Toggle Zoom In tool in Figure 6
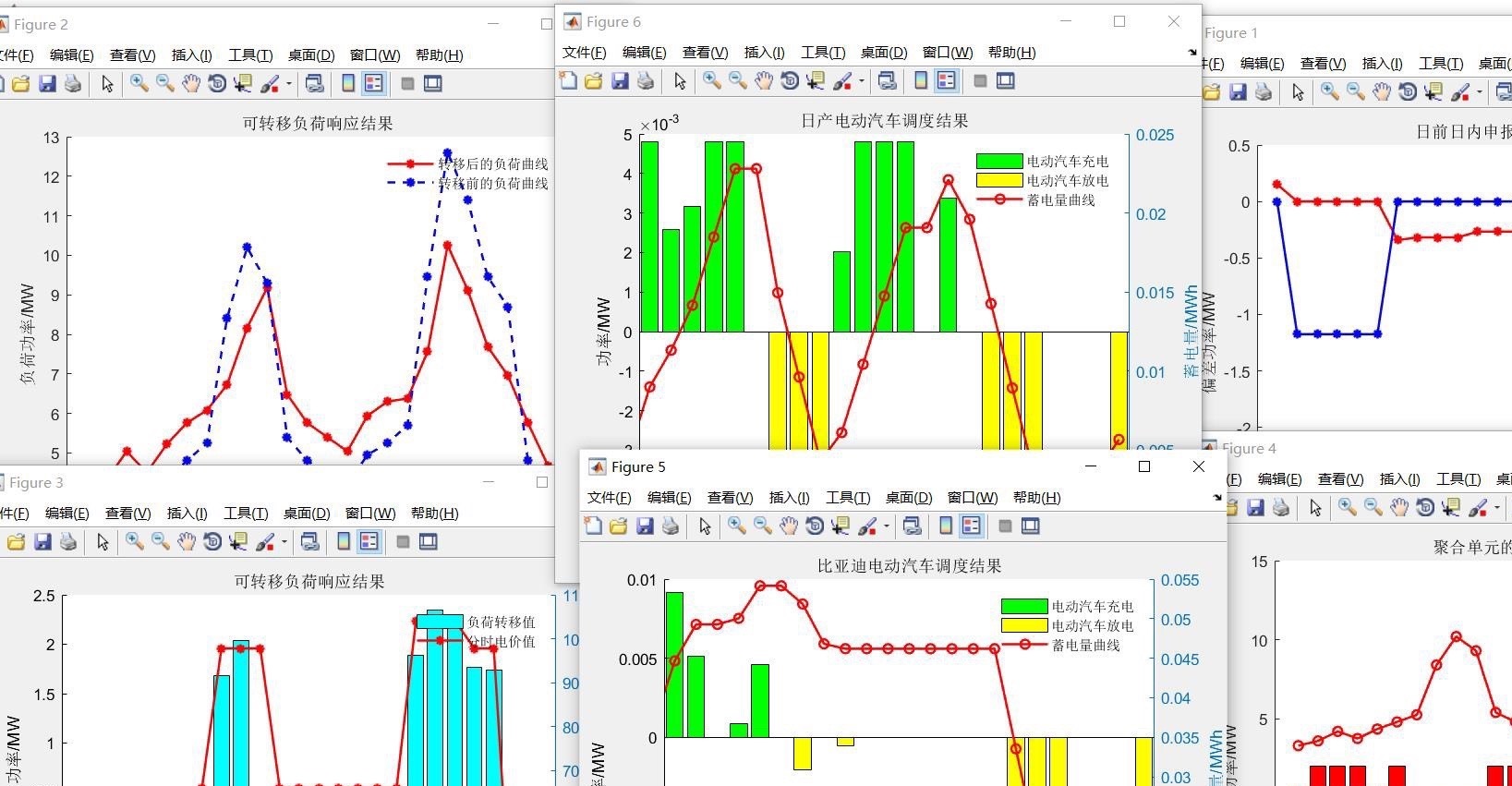Viewport: 1512px width, 786px height. [x=712, y=81]
